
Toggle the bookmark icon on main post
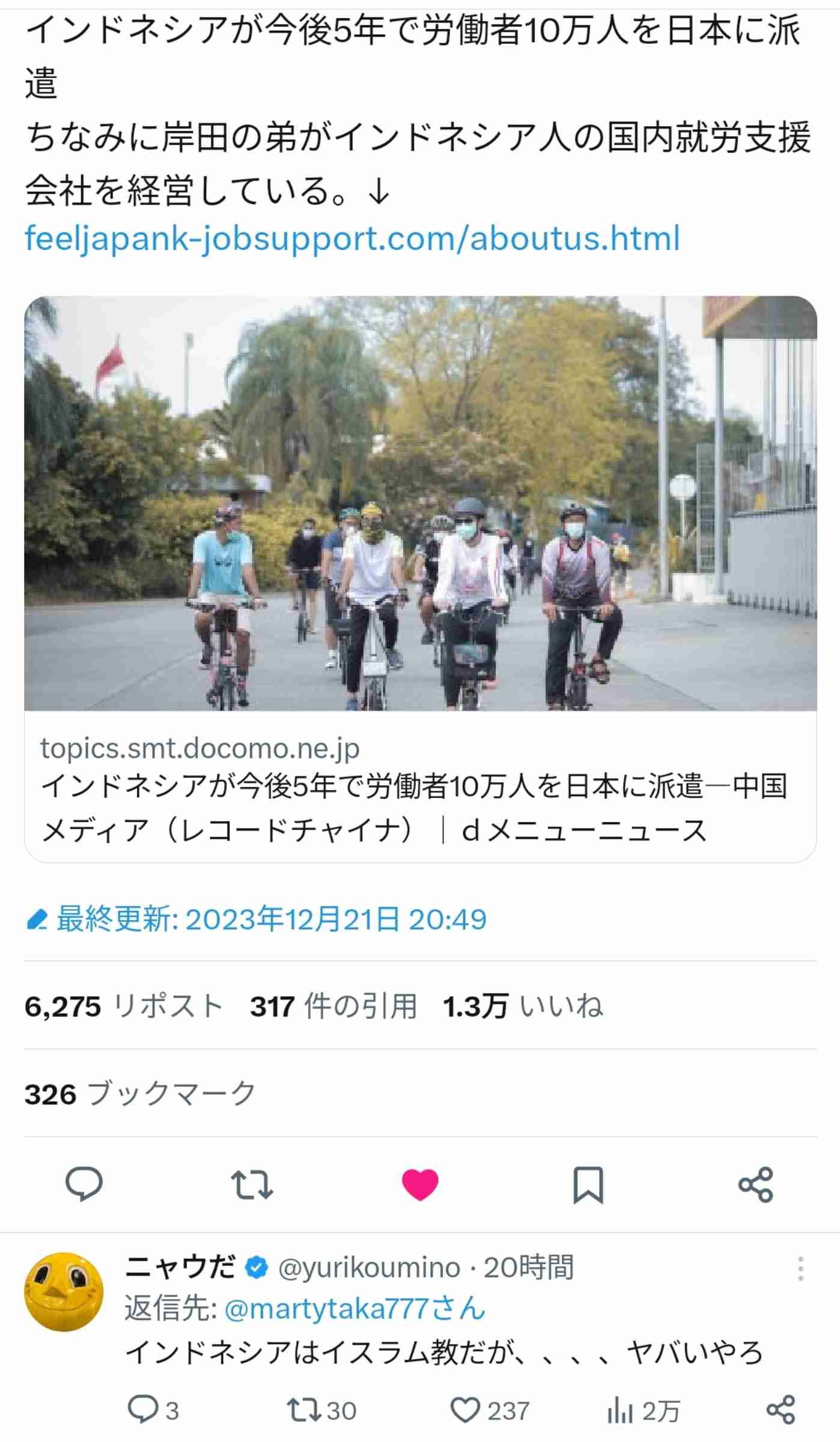click(588, 1185)
